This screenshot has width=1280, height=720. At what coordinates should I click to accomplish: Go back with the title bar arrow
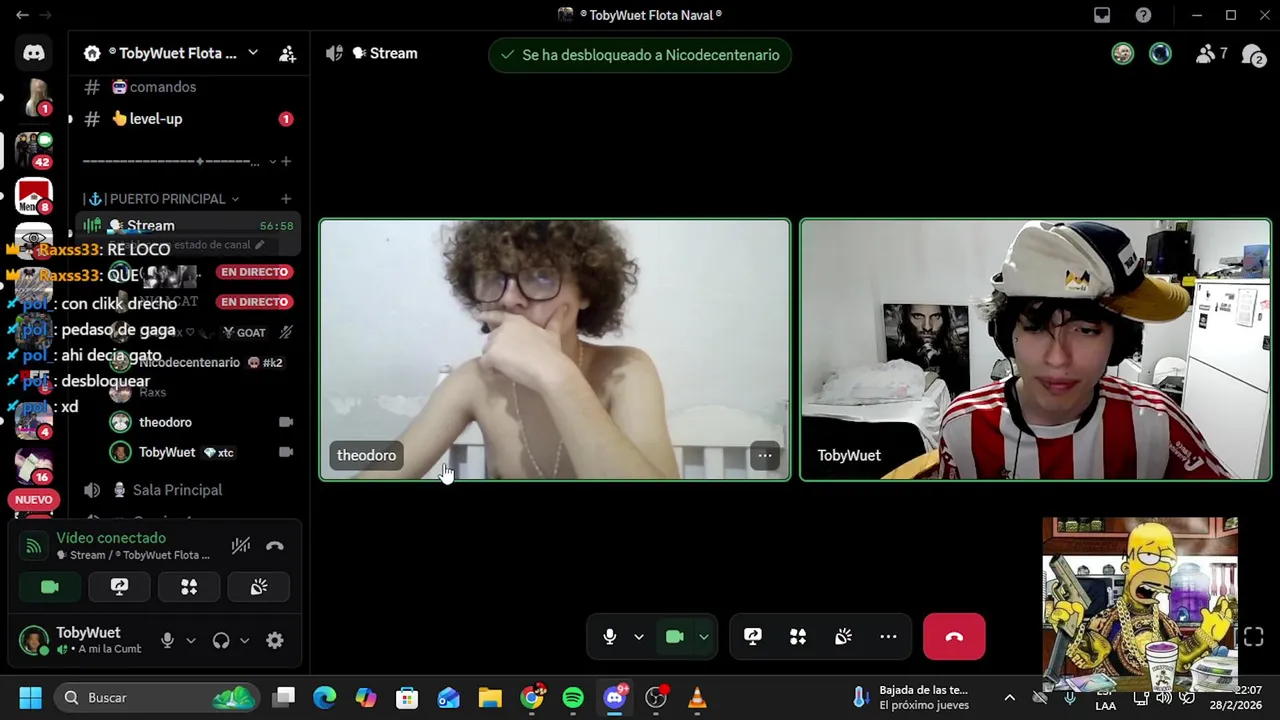(22, 15)
